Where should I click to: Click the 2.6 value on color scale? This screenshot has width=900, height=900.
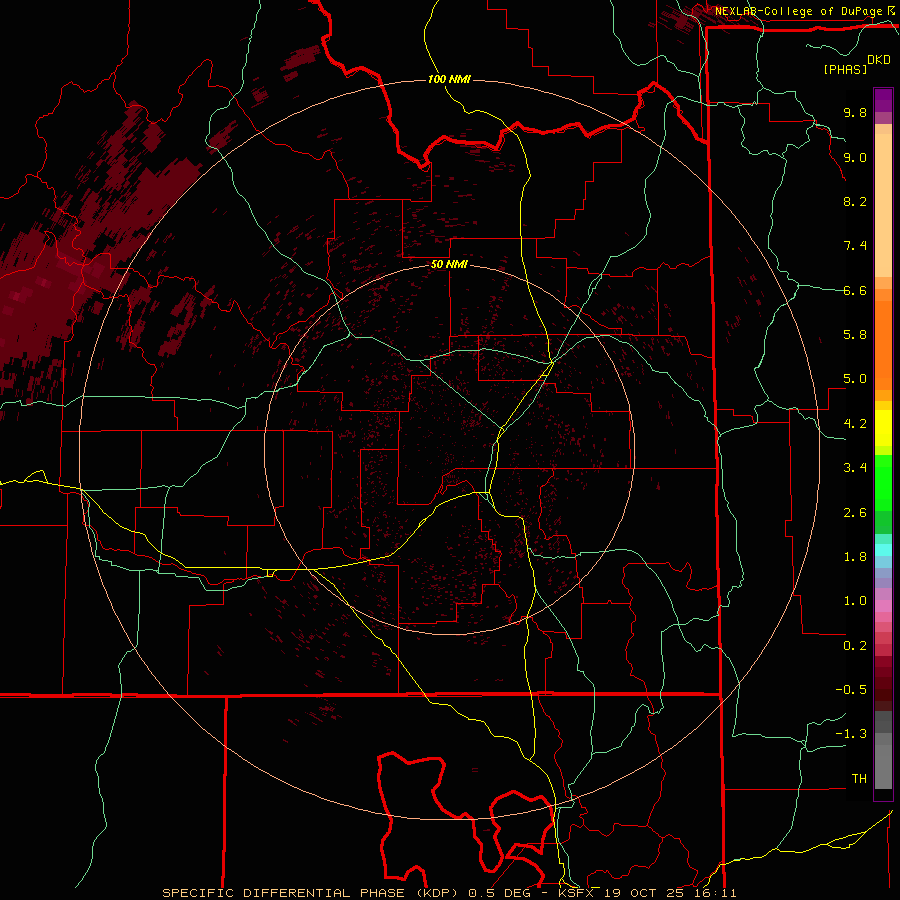[855, 513]
